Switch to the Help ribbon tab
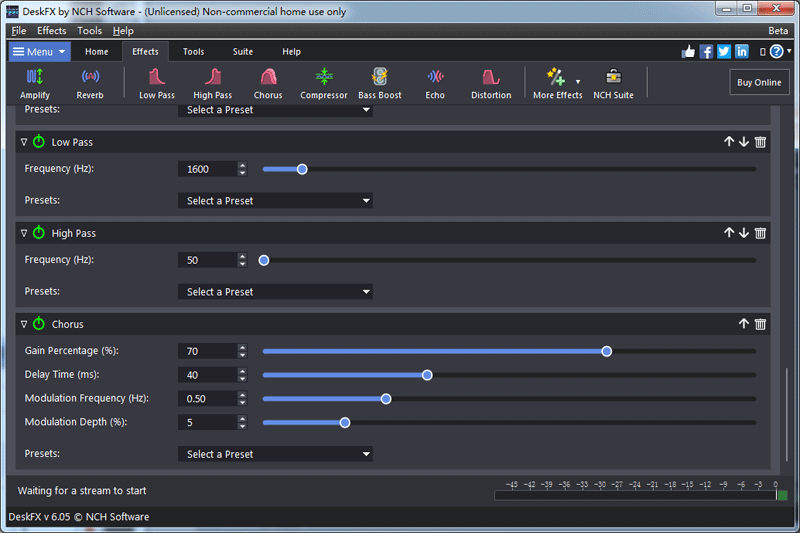800x533 pixels. pyautogui.click(x=291, y=52)
